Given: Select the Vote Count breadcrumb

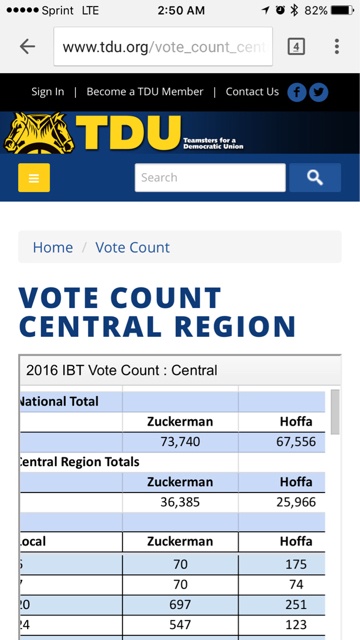Looking at the screenshot, I should (x=132, y=247).
